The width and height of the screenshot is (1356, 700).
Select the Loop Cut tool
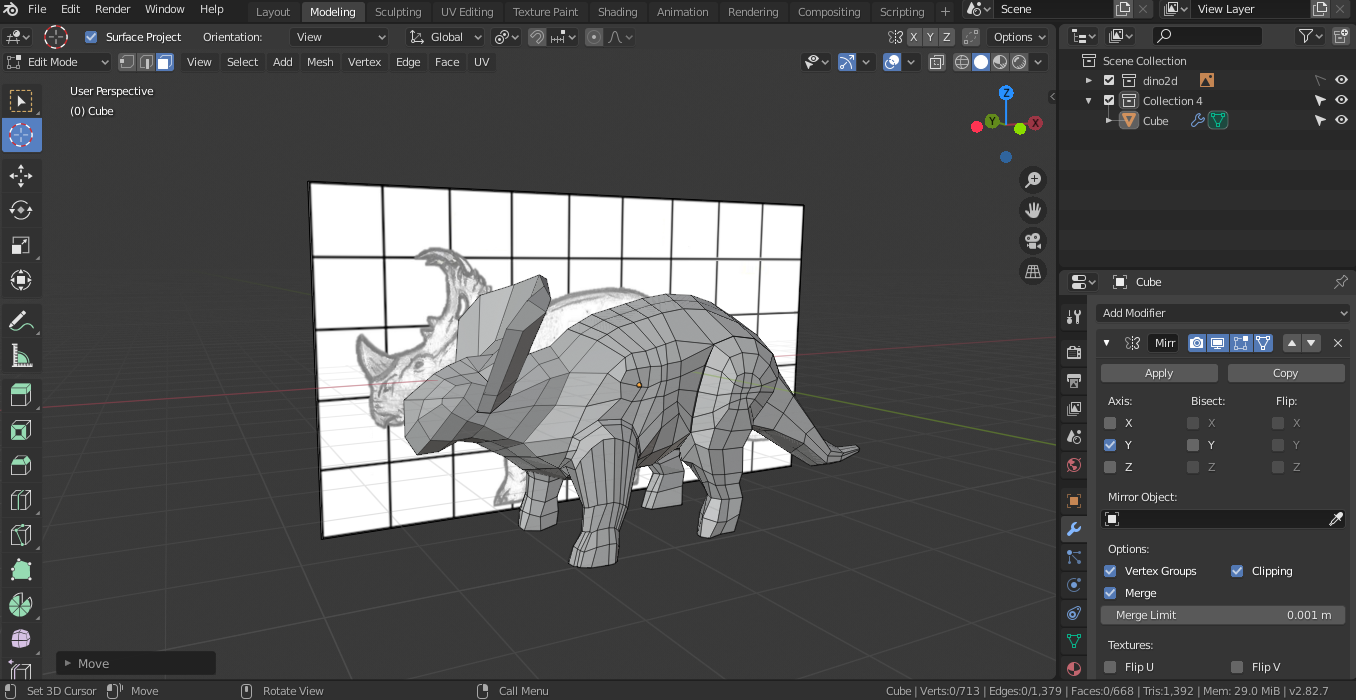coord(21,500)
